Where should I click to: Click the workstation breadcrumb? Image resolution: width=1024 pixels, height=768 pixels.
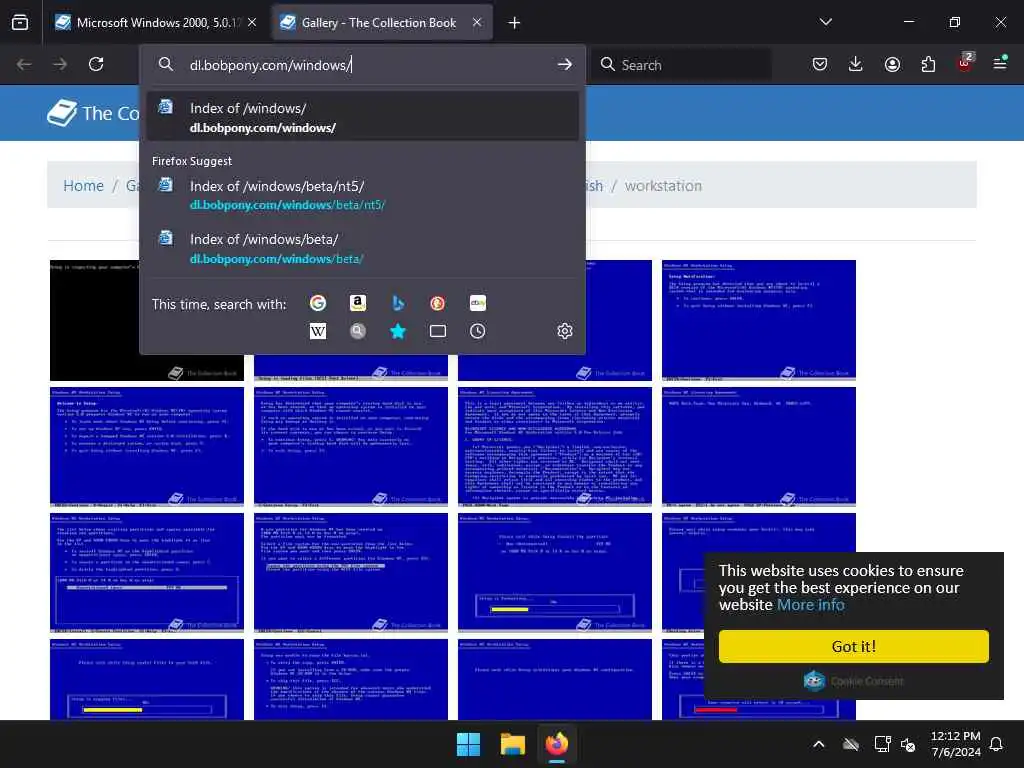[663, 186]
